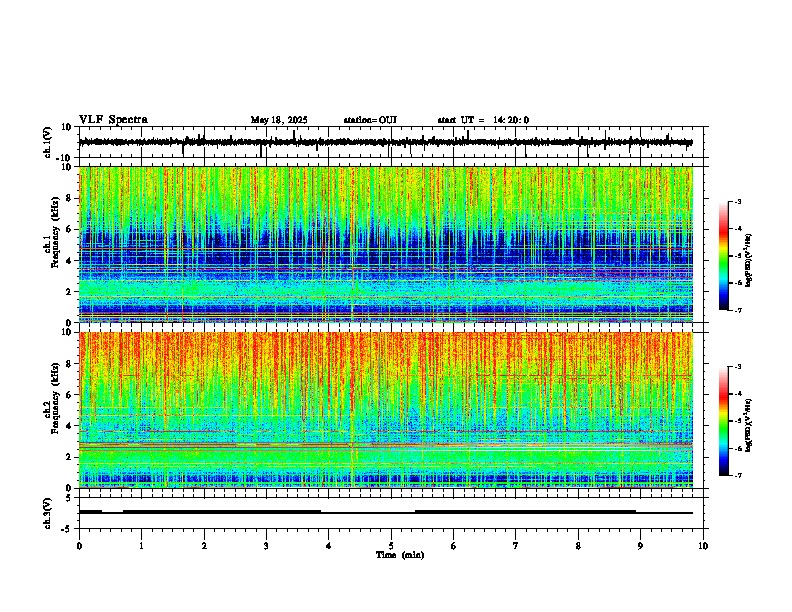The image size is (792, 612).
Task: Click the "VLF Spectra" title
Action: (113, 120)
